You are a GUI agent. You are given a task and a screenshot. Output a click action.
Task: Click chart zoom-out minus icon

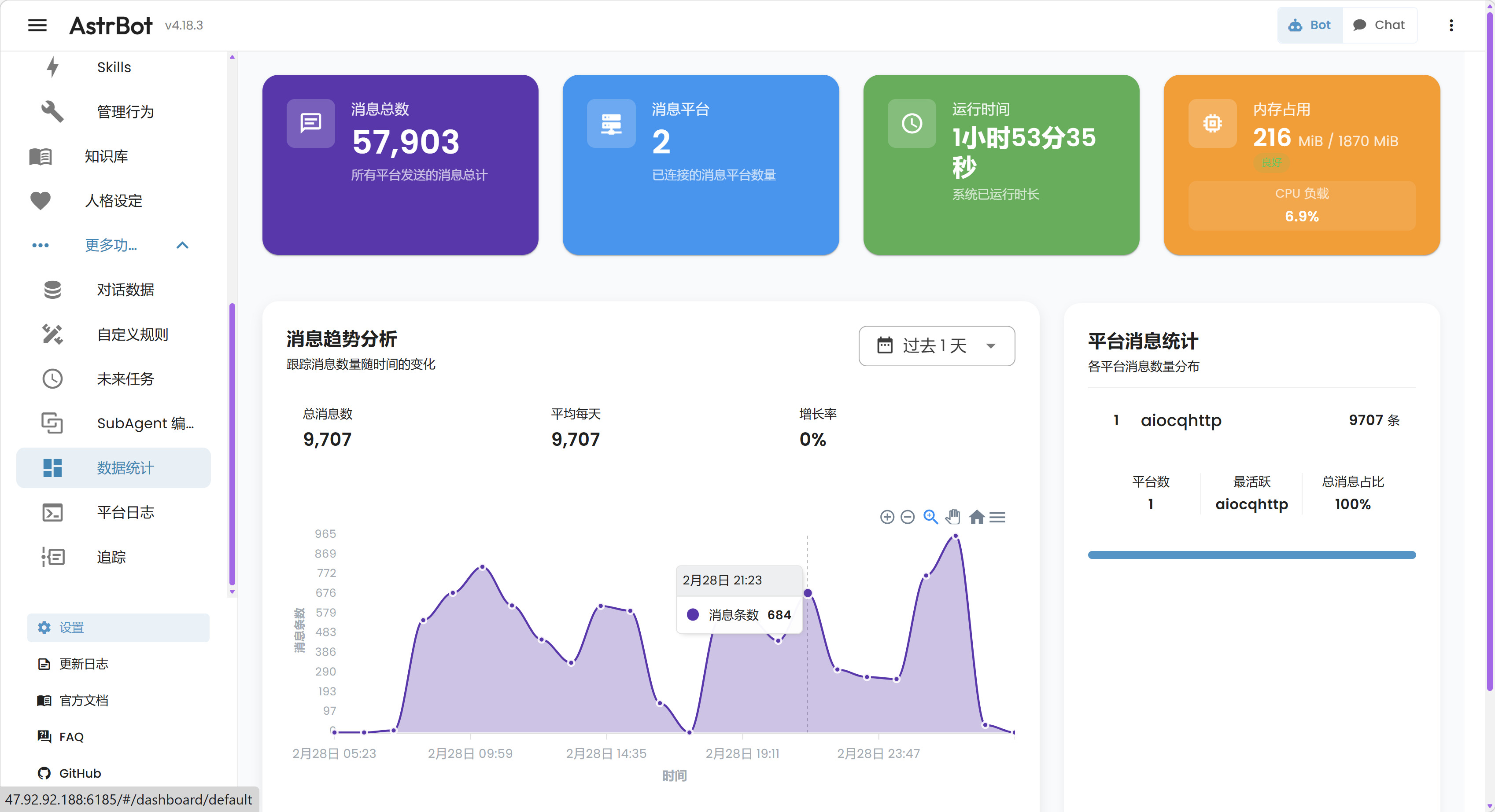908,517
